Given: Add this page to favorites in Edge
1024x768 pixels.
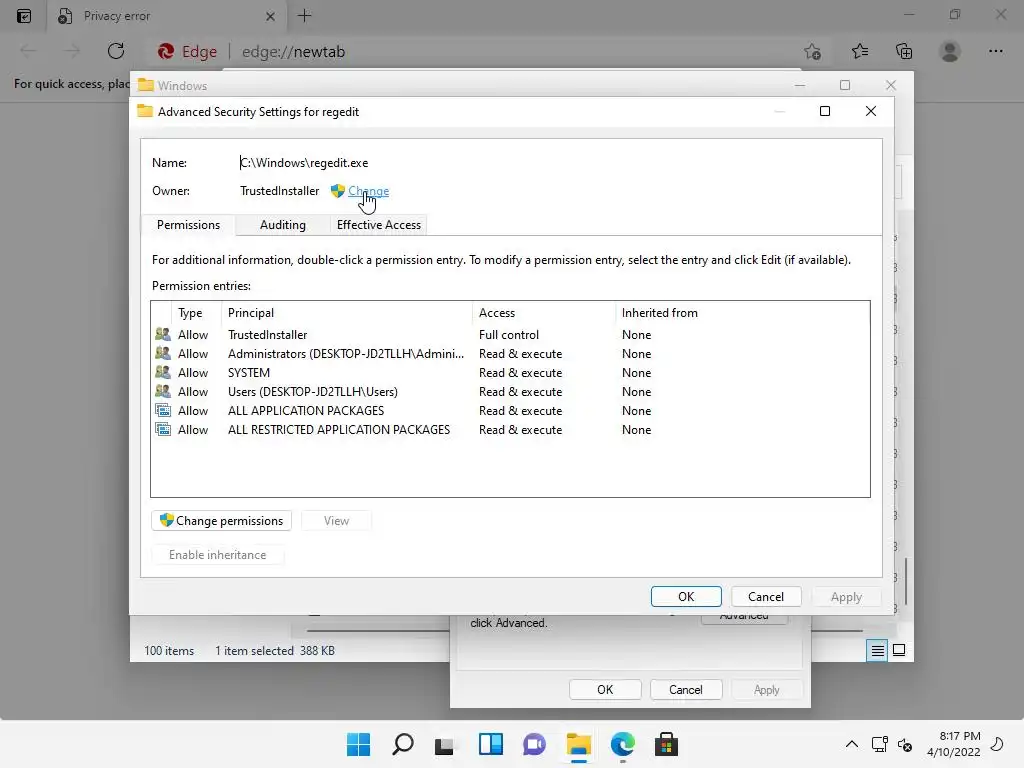Looking at the screenshot, I should pyautogui.click(x=812, y=51).
